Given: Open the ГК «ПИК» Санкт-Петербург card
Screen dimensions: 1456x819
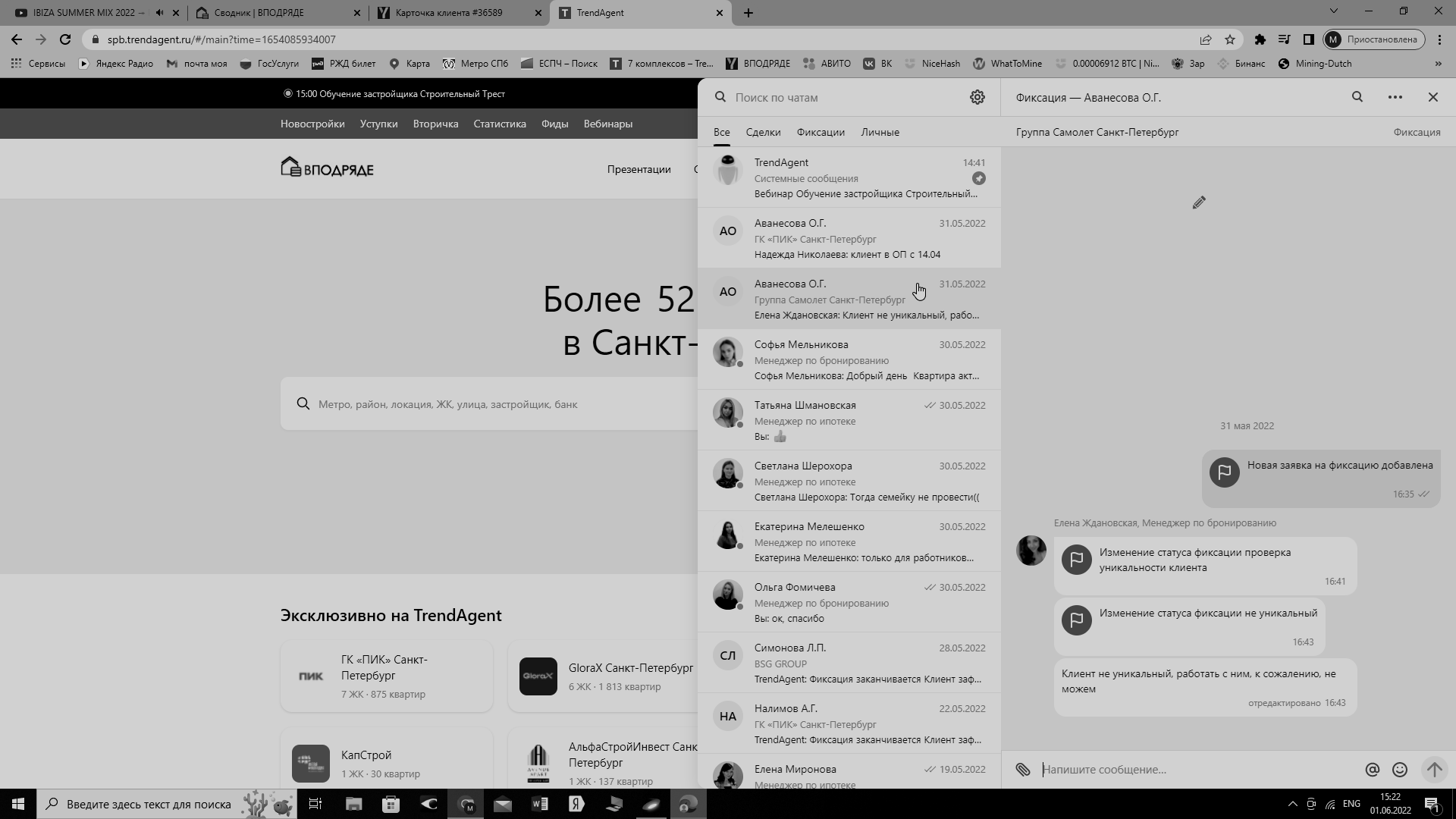Looking at the screenshot, I should click(386, 676).
